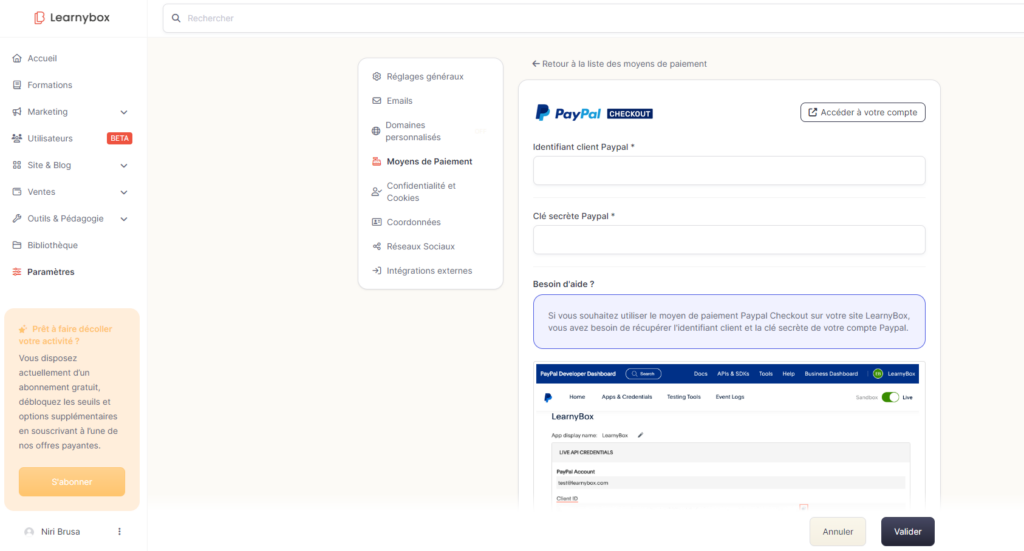Click Accéder à votre compte button
The width and height of the screenshot is (1024, 551).
point(862,112)
